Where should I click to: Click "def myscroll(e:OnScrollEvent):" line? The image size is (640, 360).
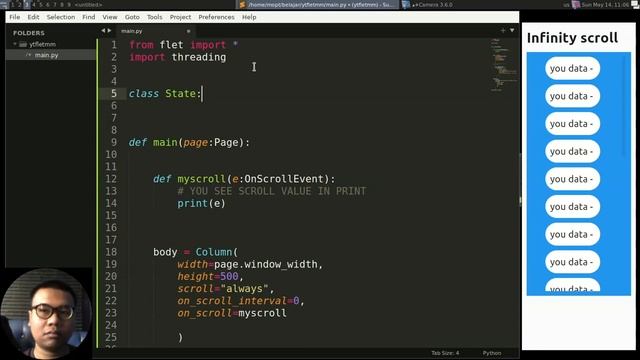coord(244,179)
